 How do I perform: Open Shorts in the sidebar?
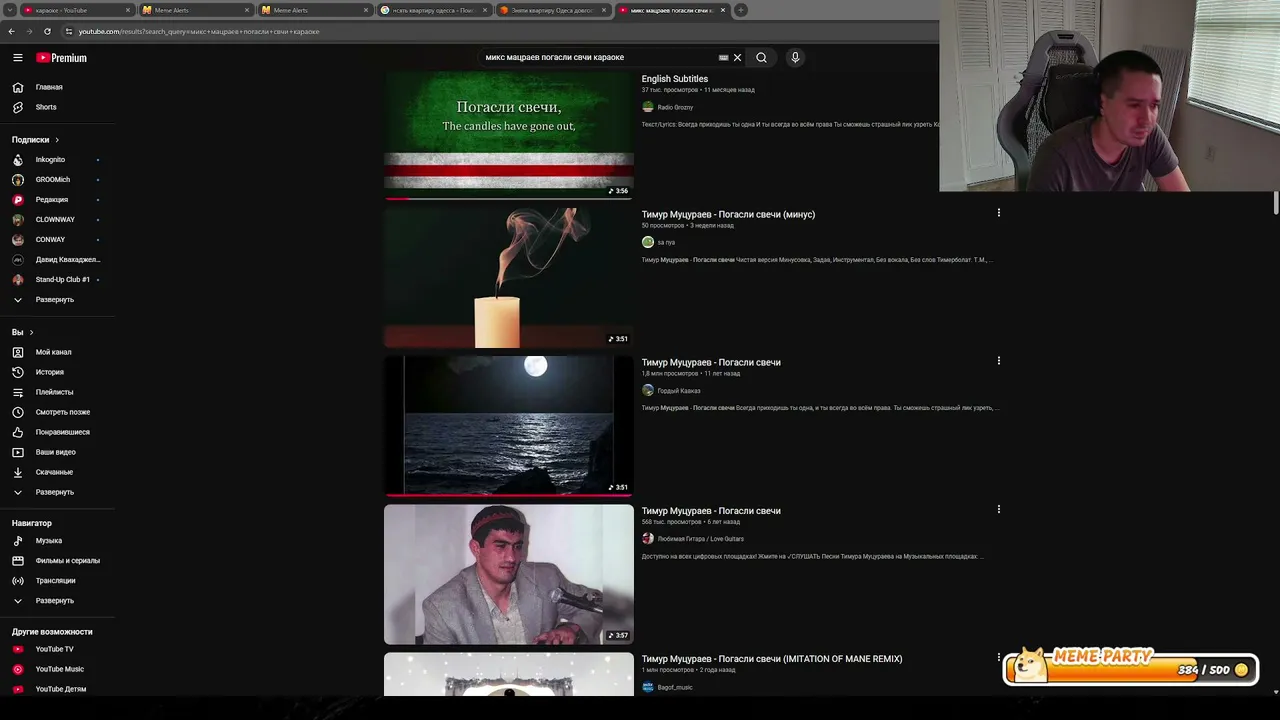[57, 107]
